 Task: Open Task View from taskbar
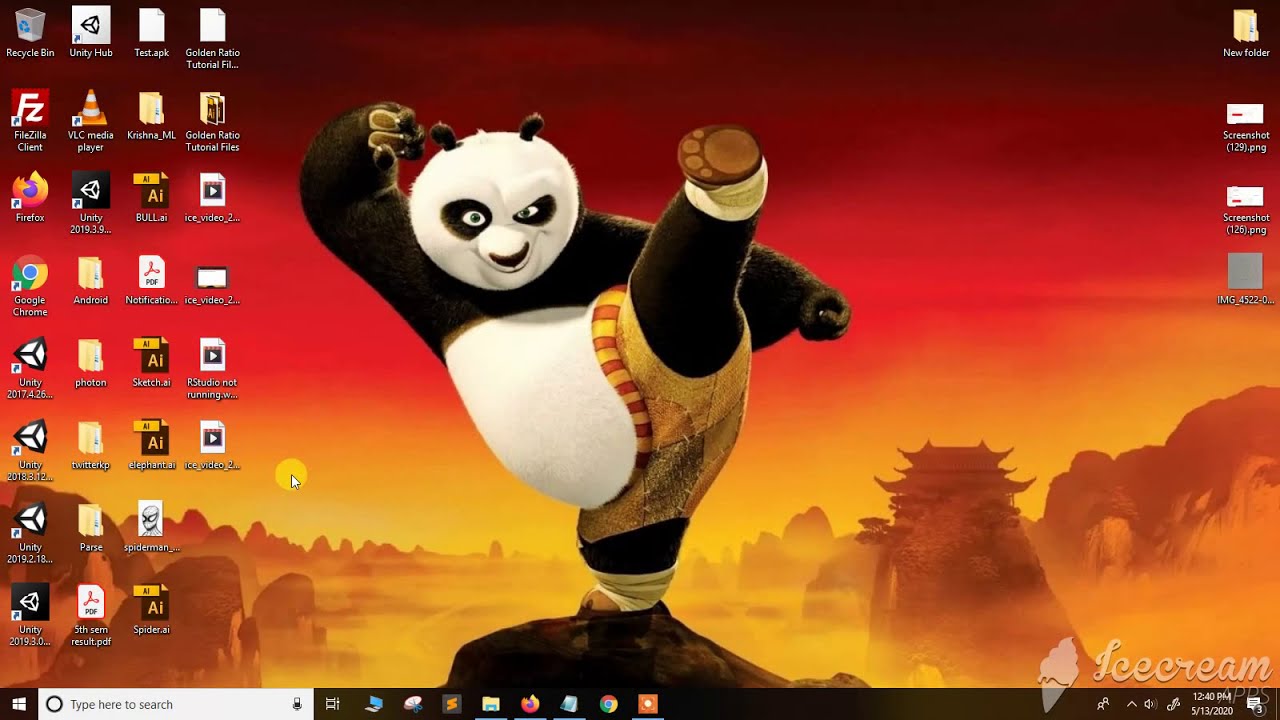pyautogui.click(x=333, y=704)
